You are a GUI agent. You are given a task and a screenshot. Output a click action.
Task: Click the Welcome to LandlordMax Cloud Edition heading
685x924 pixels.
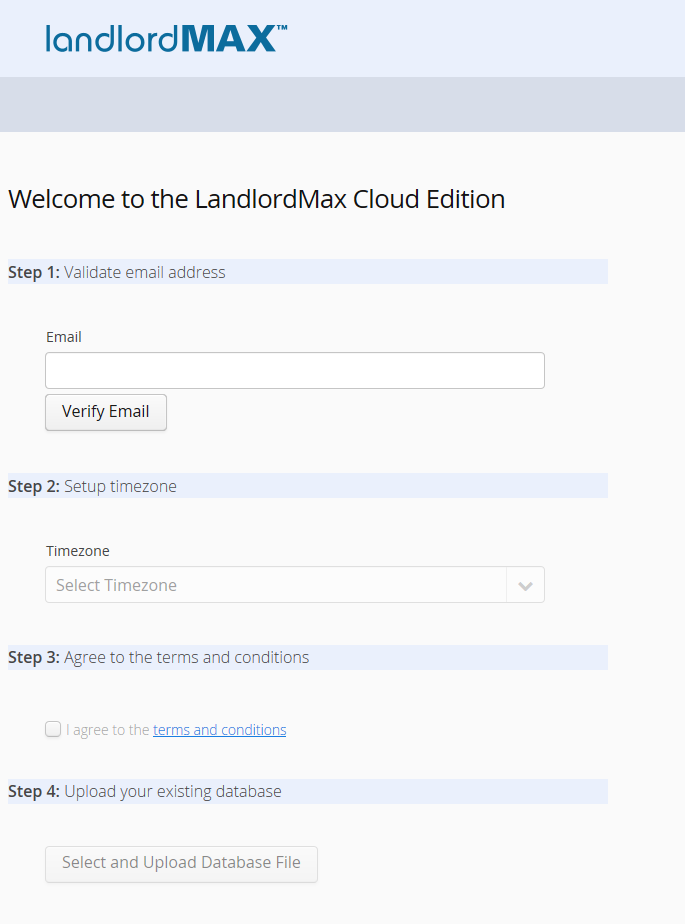coord(256,199)
